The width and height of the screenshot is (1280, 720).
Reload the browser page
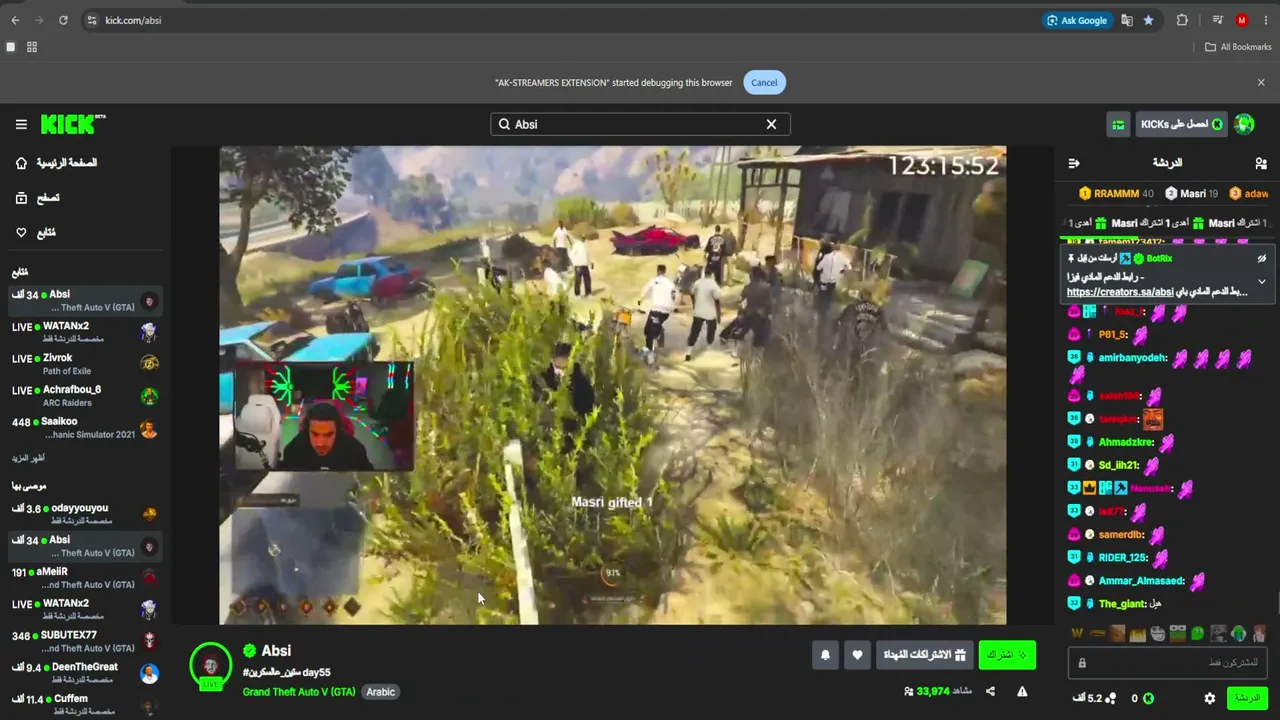(x=63, y=20)
